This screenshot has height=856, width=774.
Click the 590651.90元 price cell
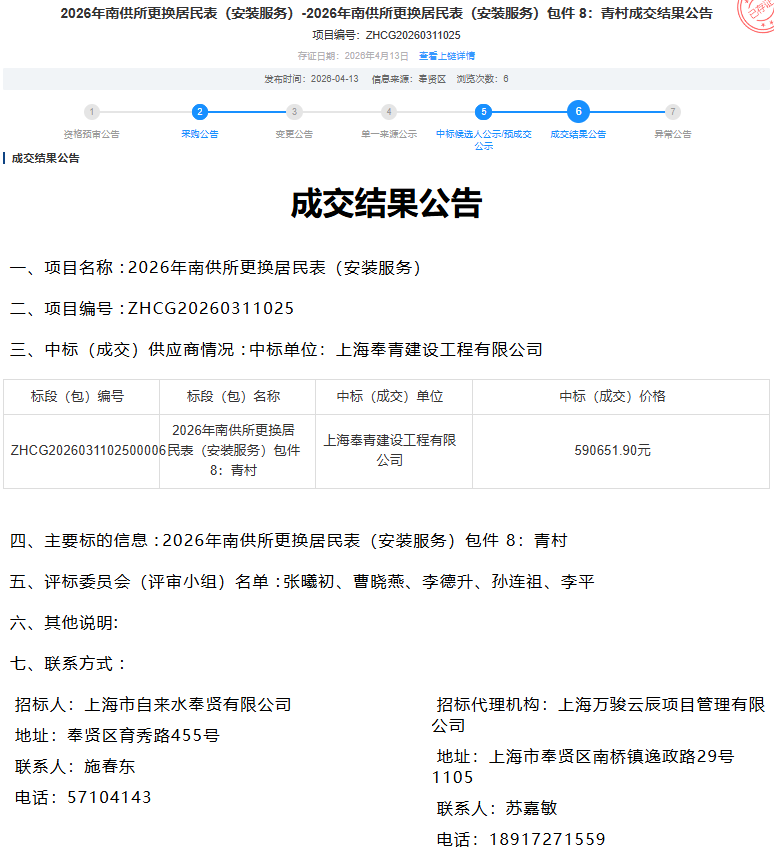click(x=612, y=451)
